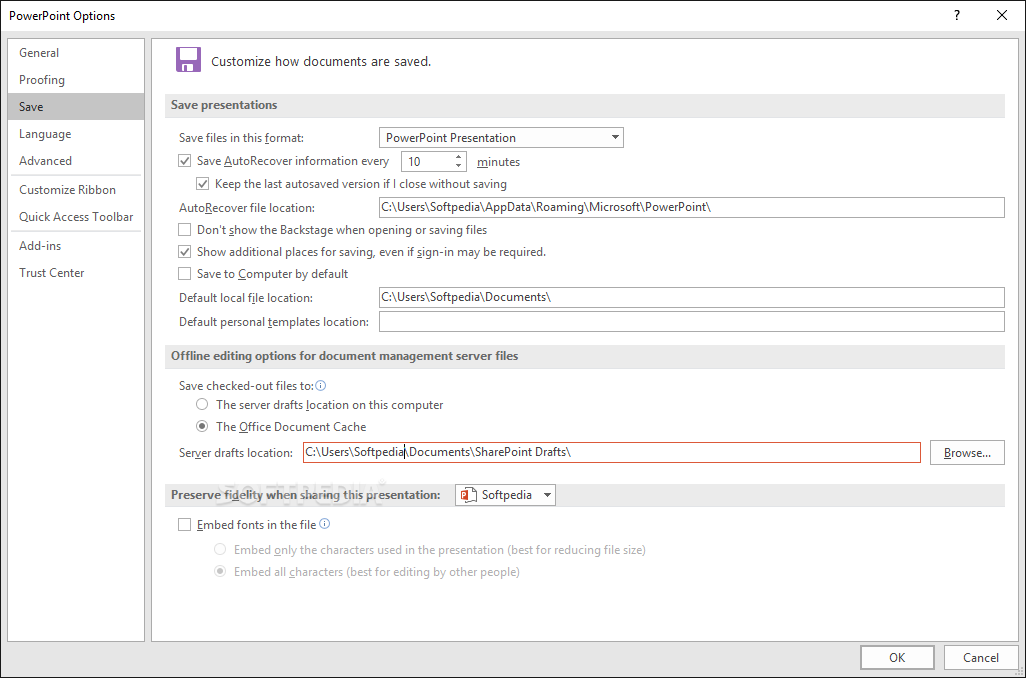Screen dimensions: 1026x678
Task: Click the Server drafts location field
Action: click(612, 452)
